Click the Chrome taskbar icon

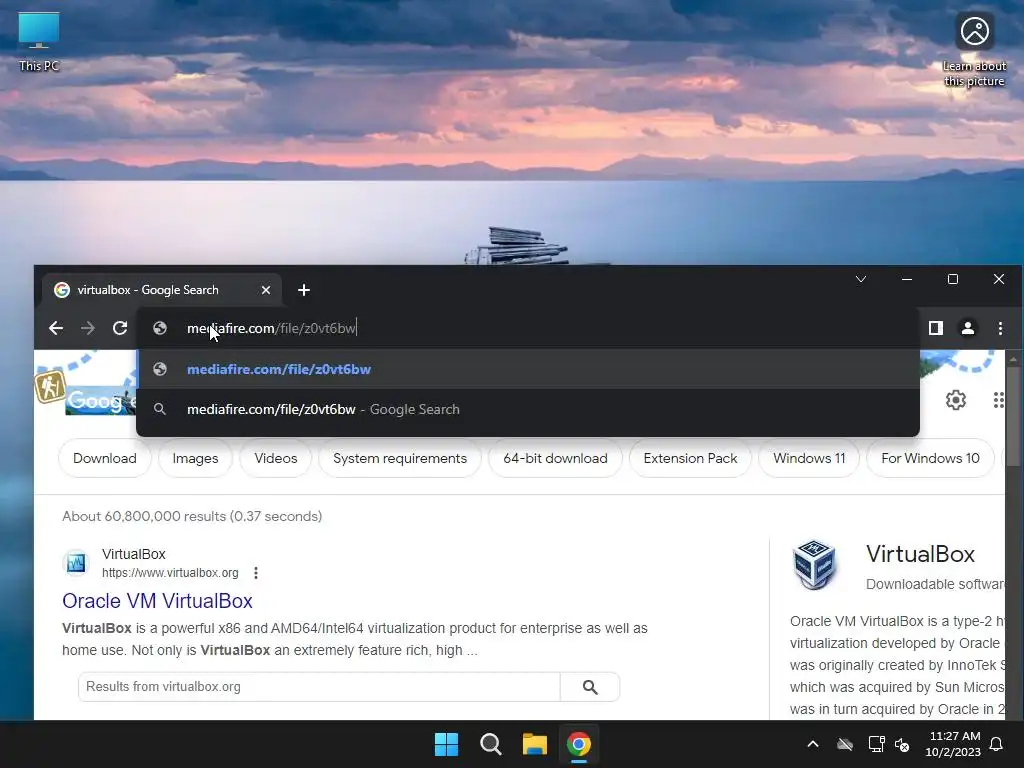pos(579,744)
